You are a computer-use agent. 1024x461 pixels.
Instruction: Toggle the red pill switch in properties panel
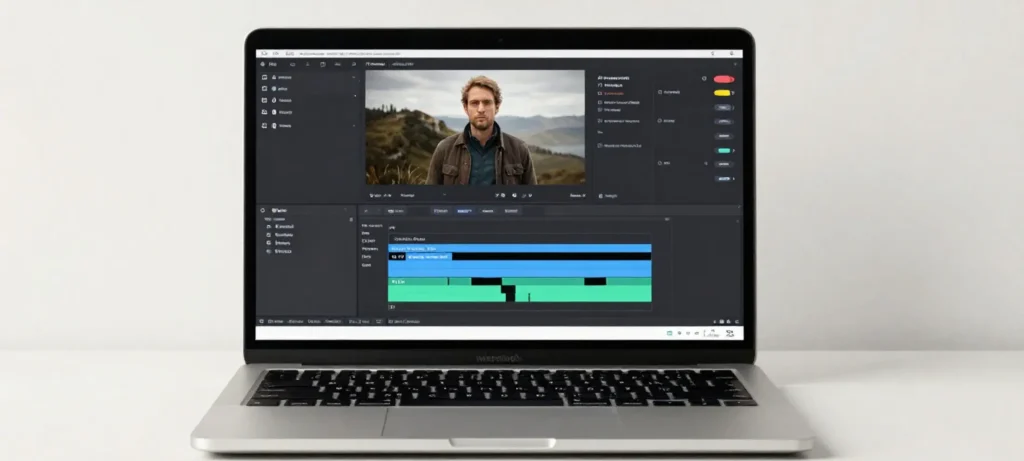(723, 78)
